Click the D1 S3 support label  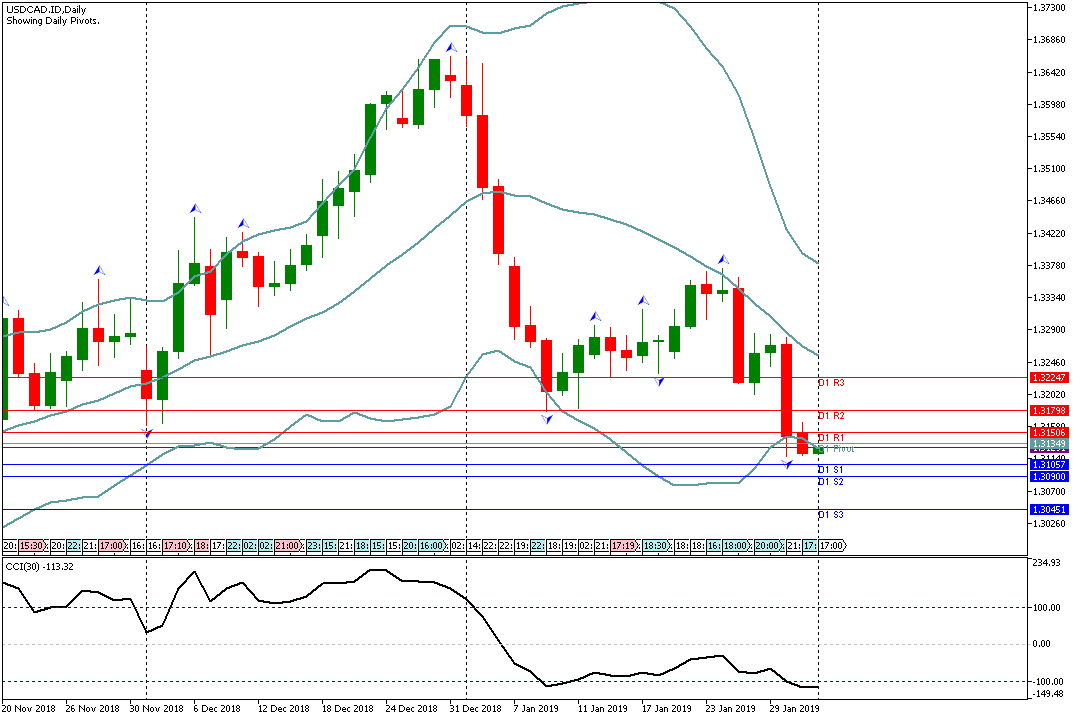click(x=831, y=515)
